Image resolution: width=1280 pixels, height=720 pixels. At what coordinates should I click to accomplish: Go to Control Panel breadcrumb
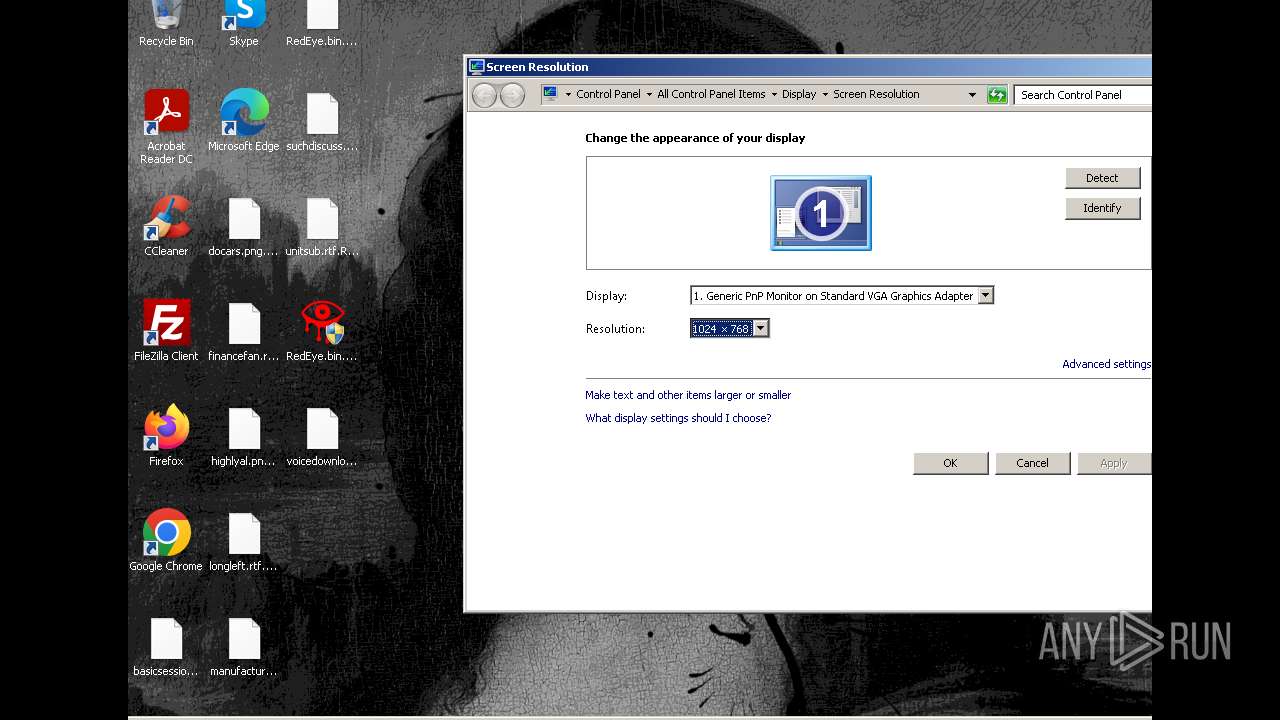pyautogui.click(x=608, y=94)
